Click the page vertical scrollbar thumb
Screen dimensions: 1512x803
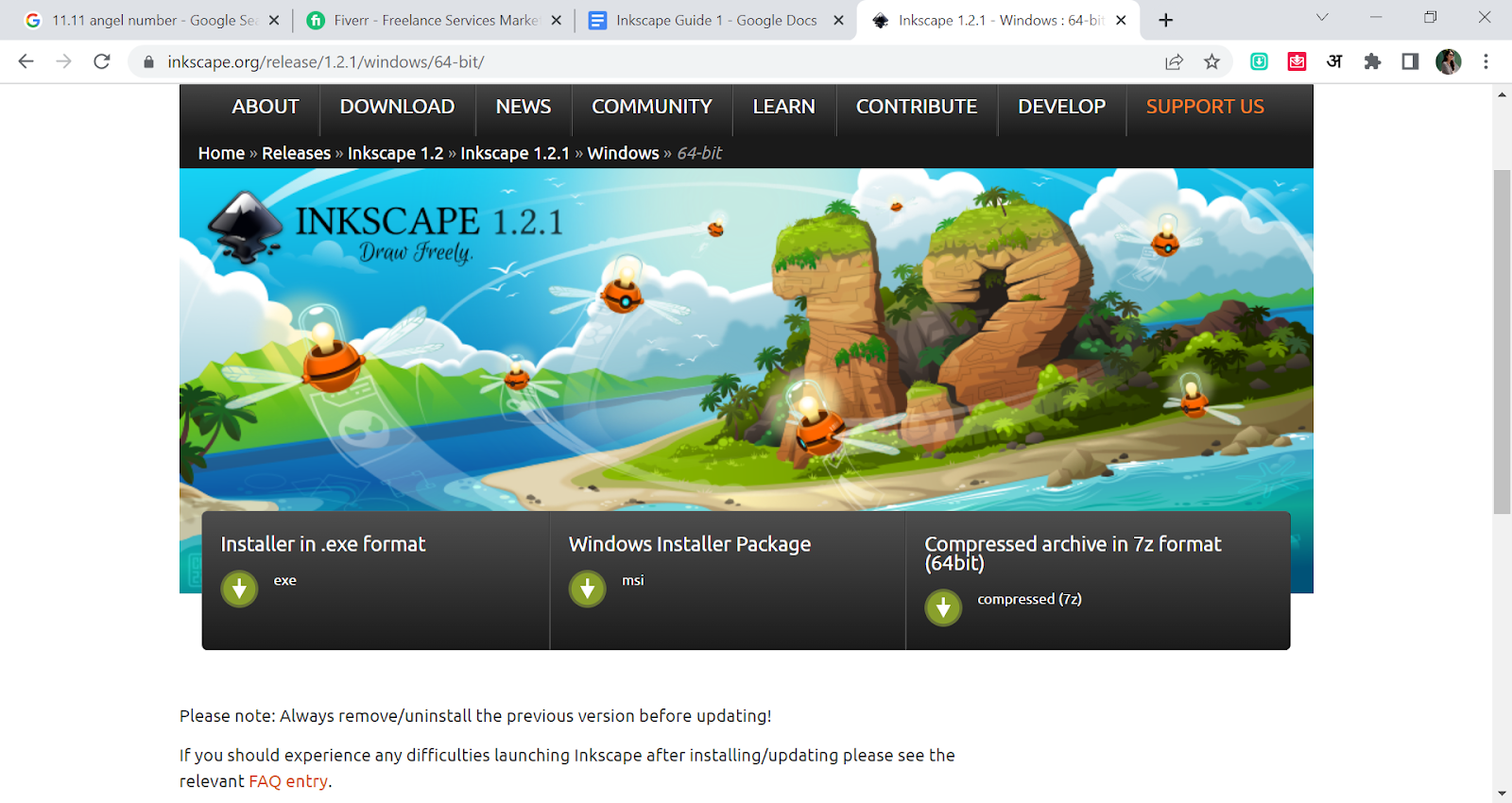[x=1502, y=342]
